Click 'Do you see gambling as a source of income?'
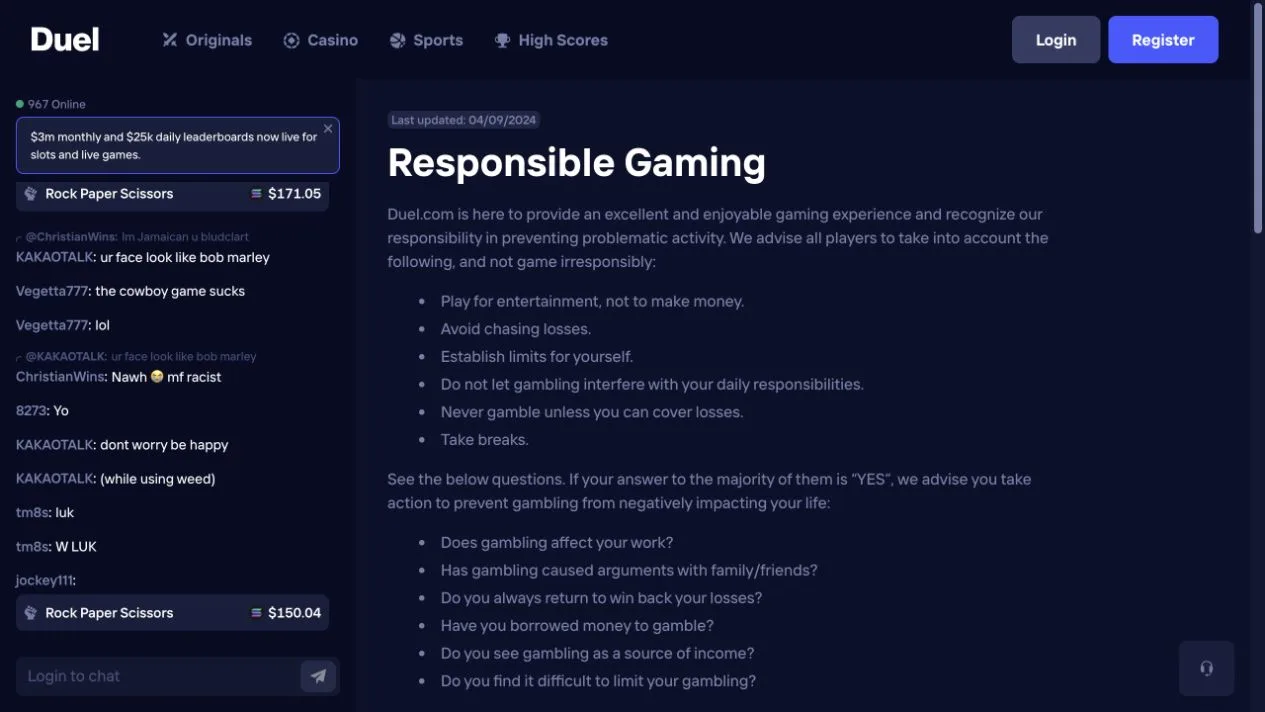 597,653
